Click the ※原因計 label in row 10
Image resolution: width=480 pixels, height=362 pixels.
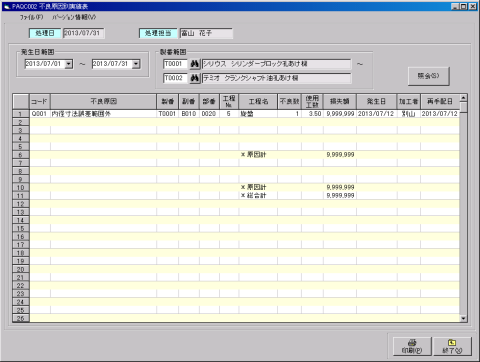coord(254,187)
